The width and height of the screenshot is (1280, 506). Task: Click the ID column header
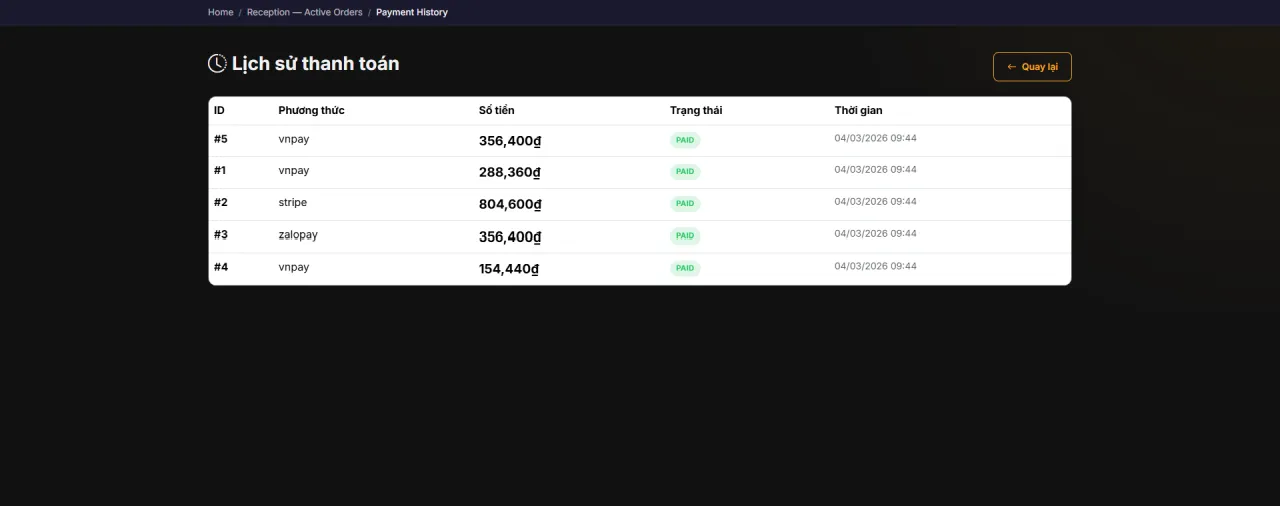[219, 110]
